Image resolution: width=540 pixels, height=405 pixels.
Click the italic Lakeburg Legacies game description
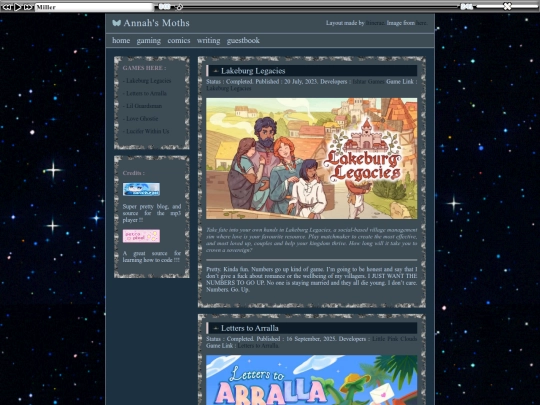click(x=312, y=240)
